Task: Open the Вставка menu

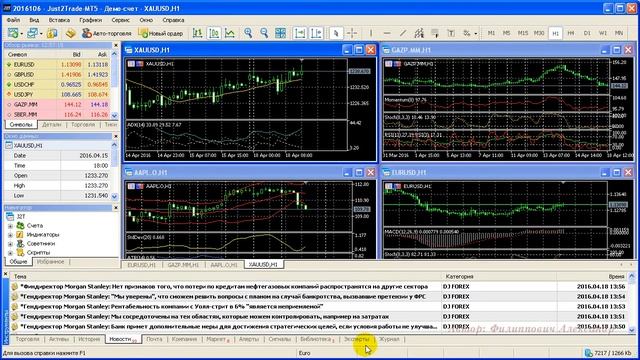Action: (59, 20)
